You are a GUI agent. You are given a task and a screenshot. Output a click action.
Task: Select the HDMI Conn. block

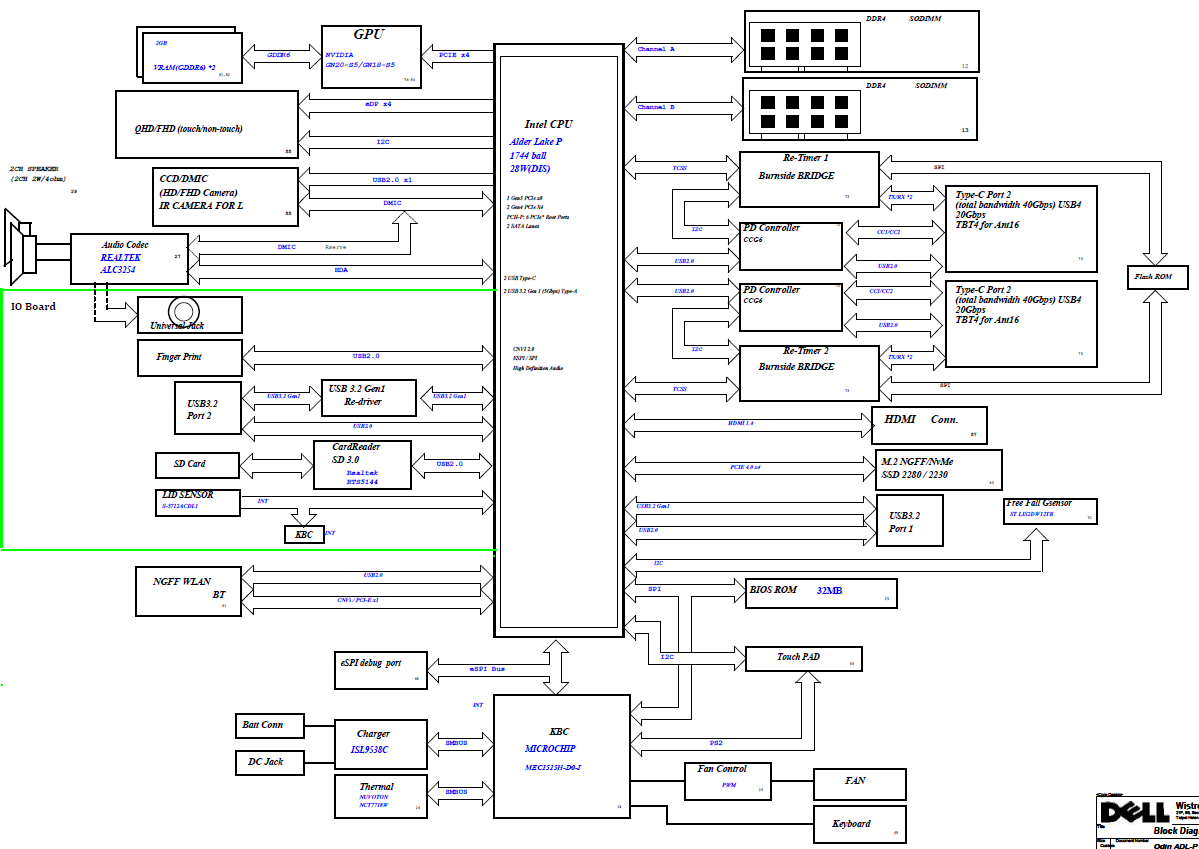coord(929,425)
